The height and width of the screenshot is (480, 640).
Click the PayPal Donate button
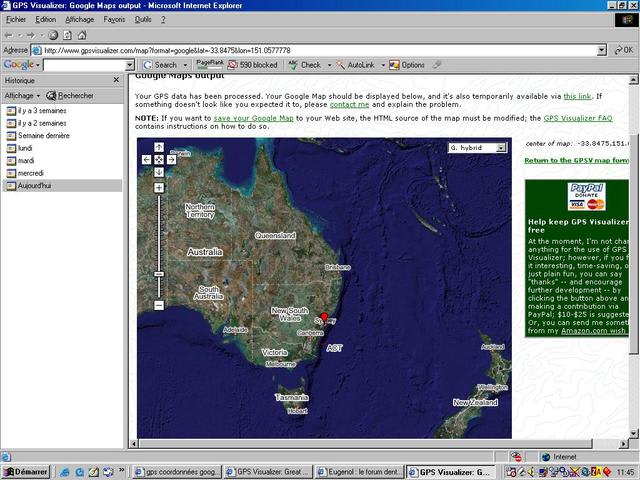coord(587,196)
